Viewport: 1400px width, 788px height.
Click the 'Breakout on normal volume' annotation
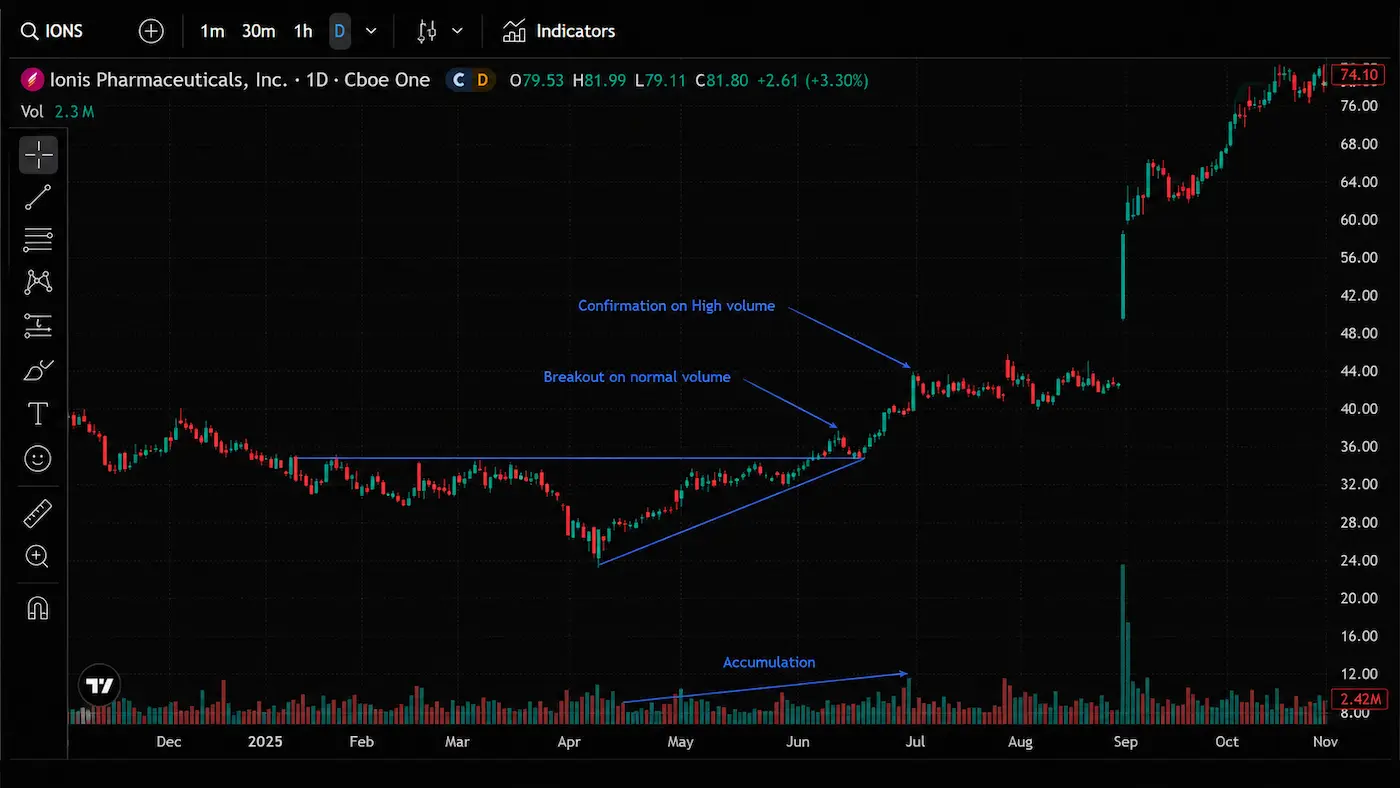click(x=637, y=378)
